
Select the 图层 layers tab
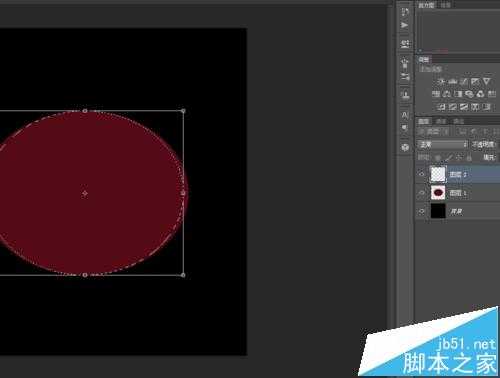[x=424, y=121]
